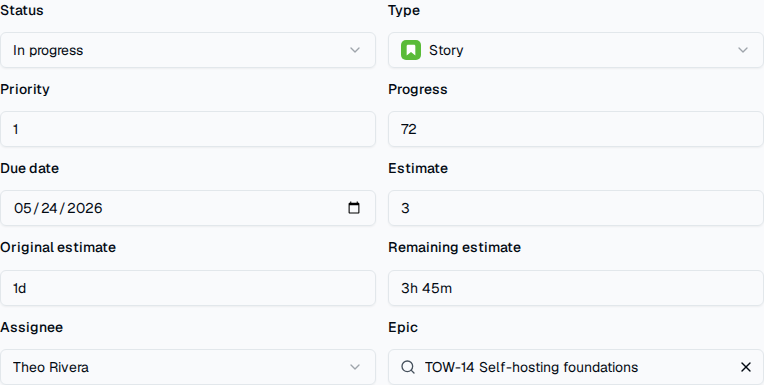The height and width of the screenshot is (385, 764).
Task: Click the Story type text
Action: point(446,50)
